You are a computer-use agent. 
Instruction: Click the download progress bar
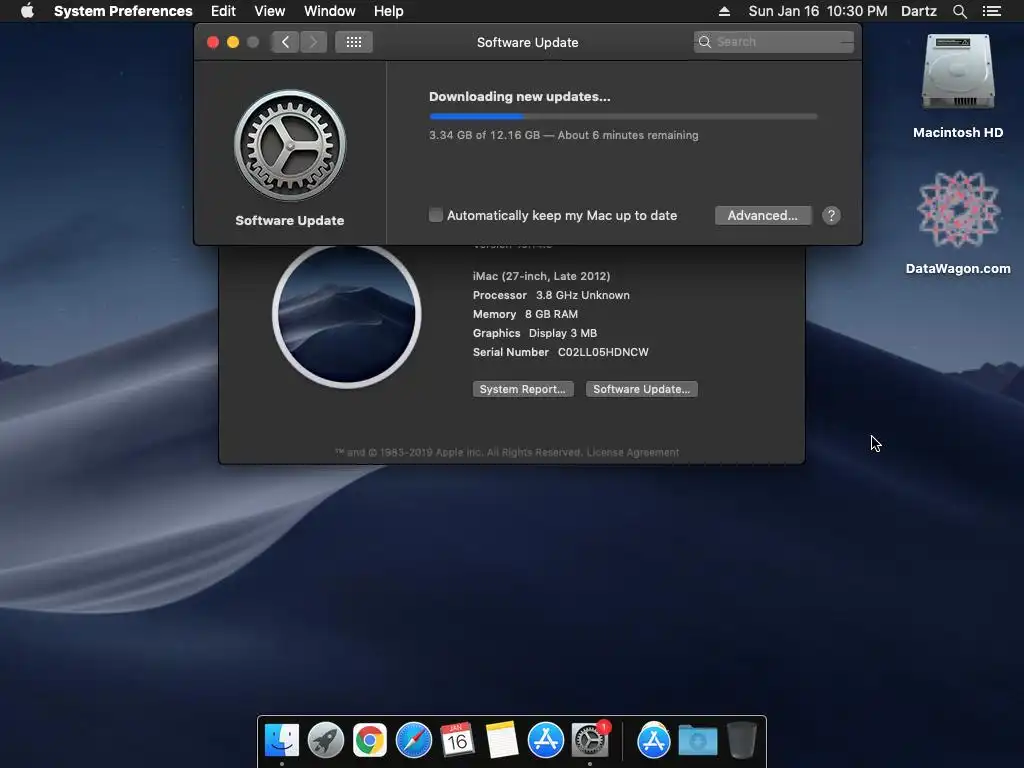click(x=623, y=116)
